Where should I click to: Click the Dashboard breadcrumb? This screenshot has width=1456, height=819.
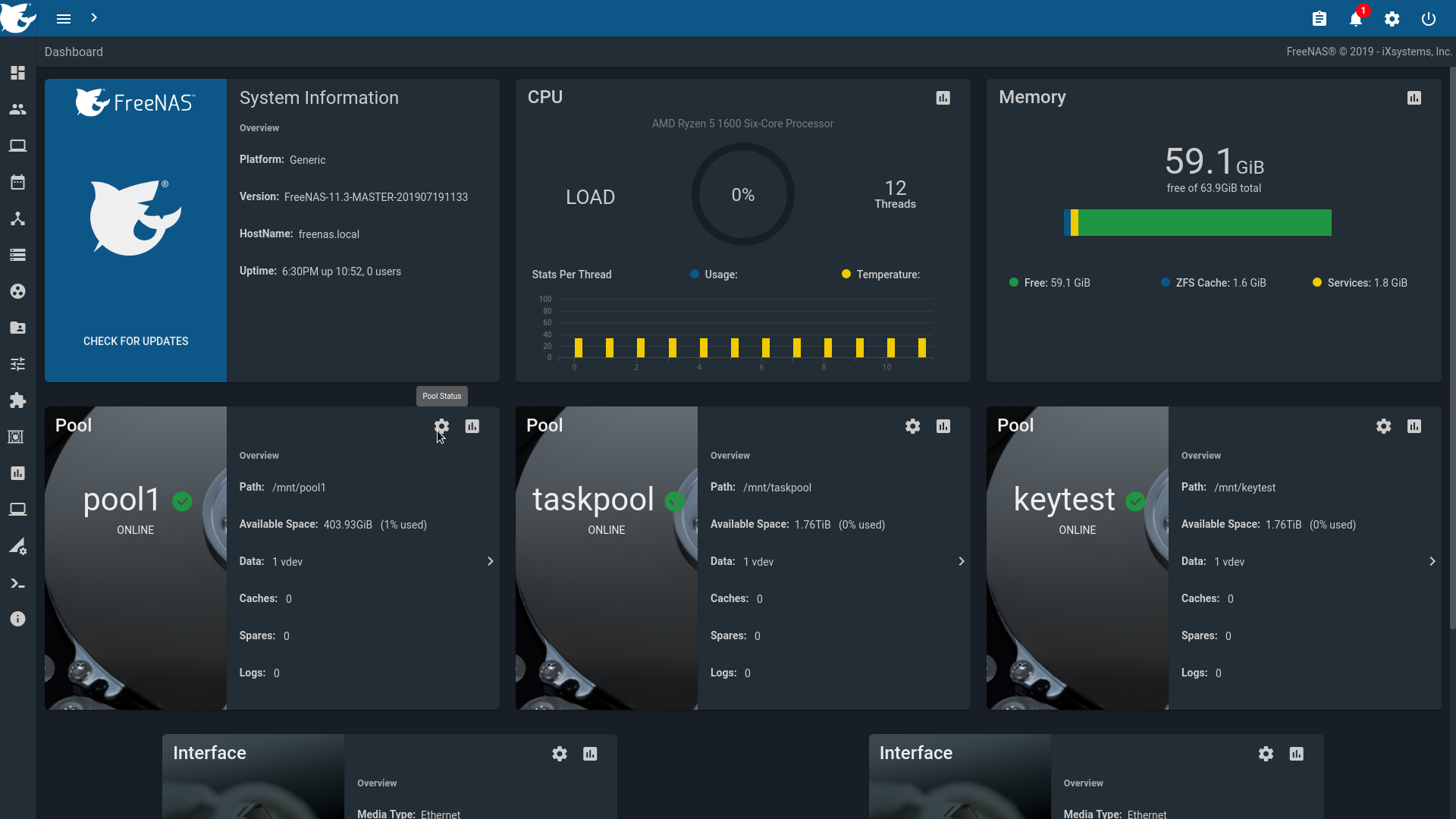(74, 52)
